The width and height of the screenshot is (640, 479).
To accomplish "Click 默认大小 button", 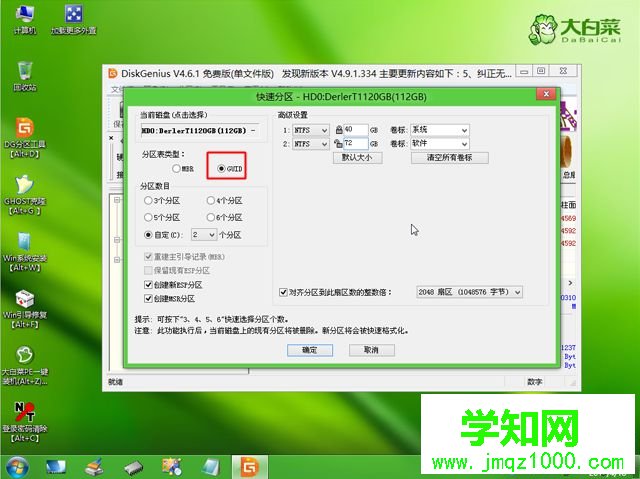I will pos(358,158).
